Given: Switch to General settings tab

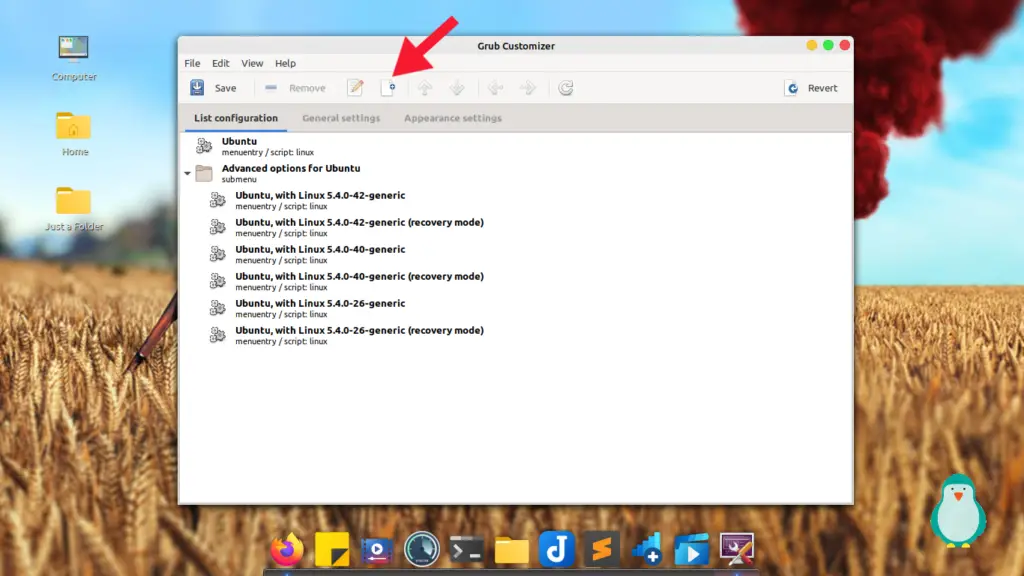Looking at the screenshot, I should click(x=341, y=118).
